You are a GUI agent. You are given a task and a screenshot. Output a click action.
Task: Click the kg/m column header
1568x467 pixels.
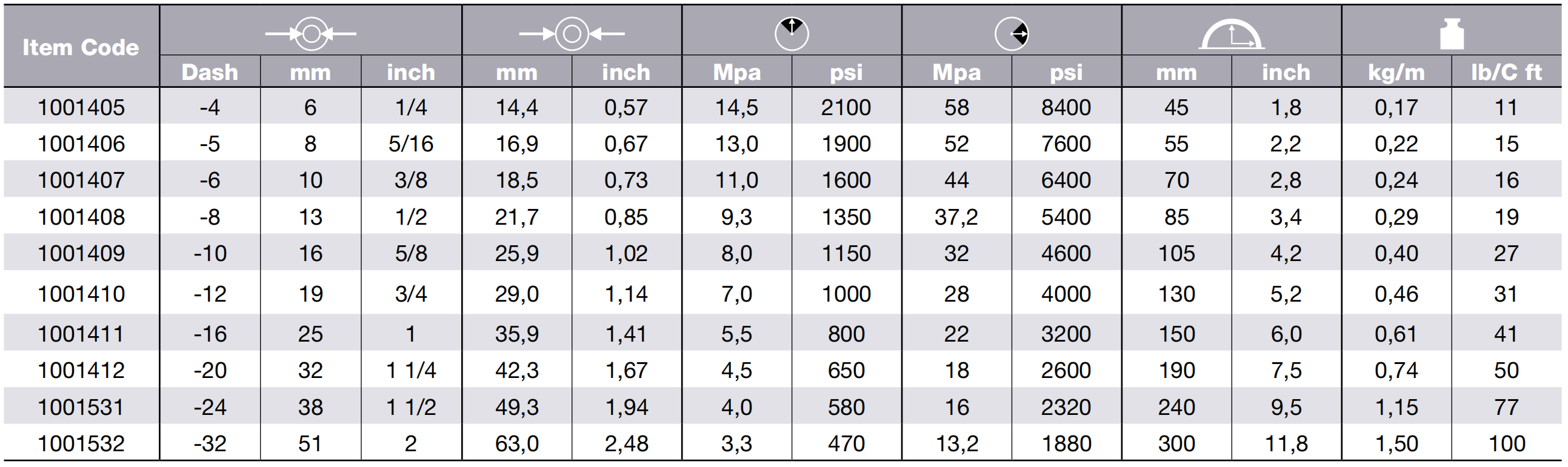(x=1396, y=72)
